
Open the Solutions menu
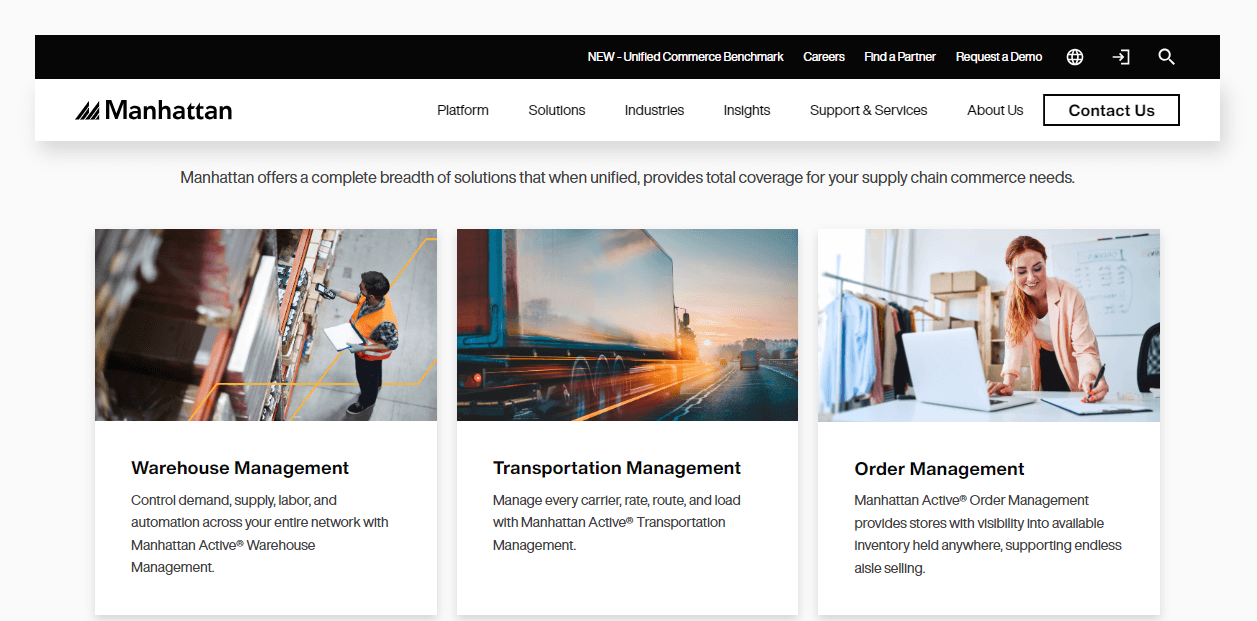557,110
